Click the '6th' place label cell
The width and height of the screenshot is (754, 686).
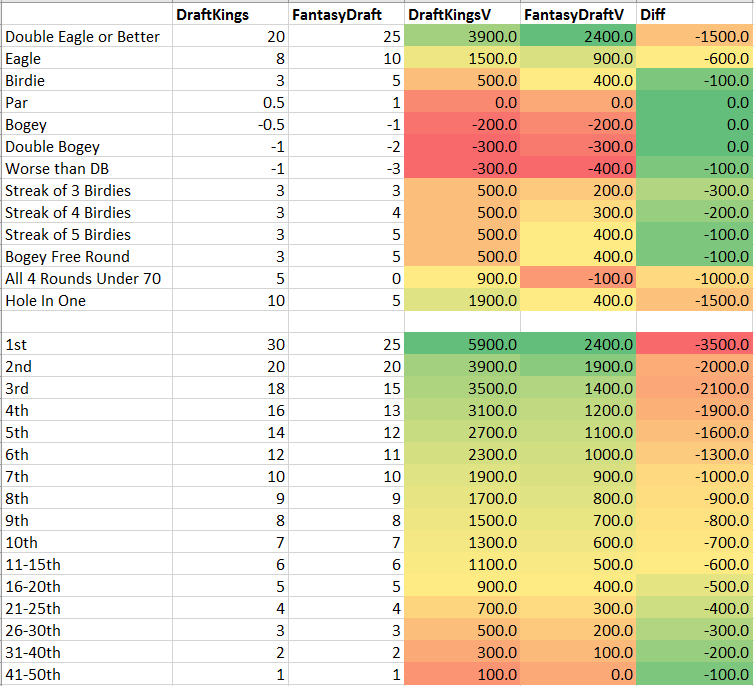87,455
